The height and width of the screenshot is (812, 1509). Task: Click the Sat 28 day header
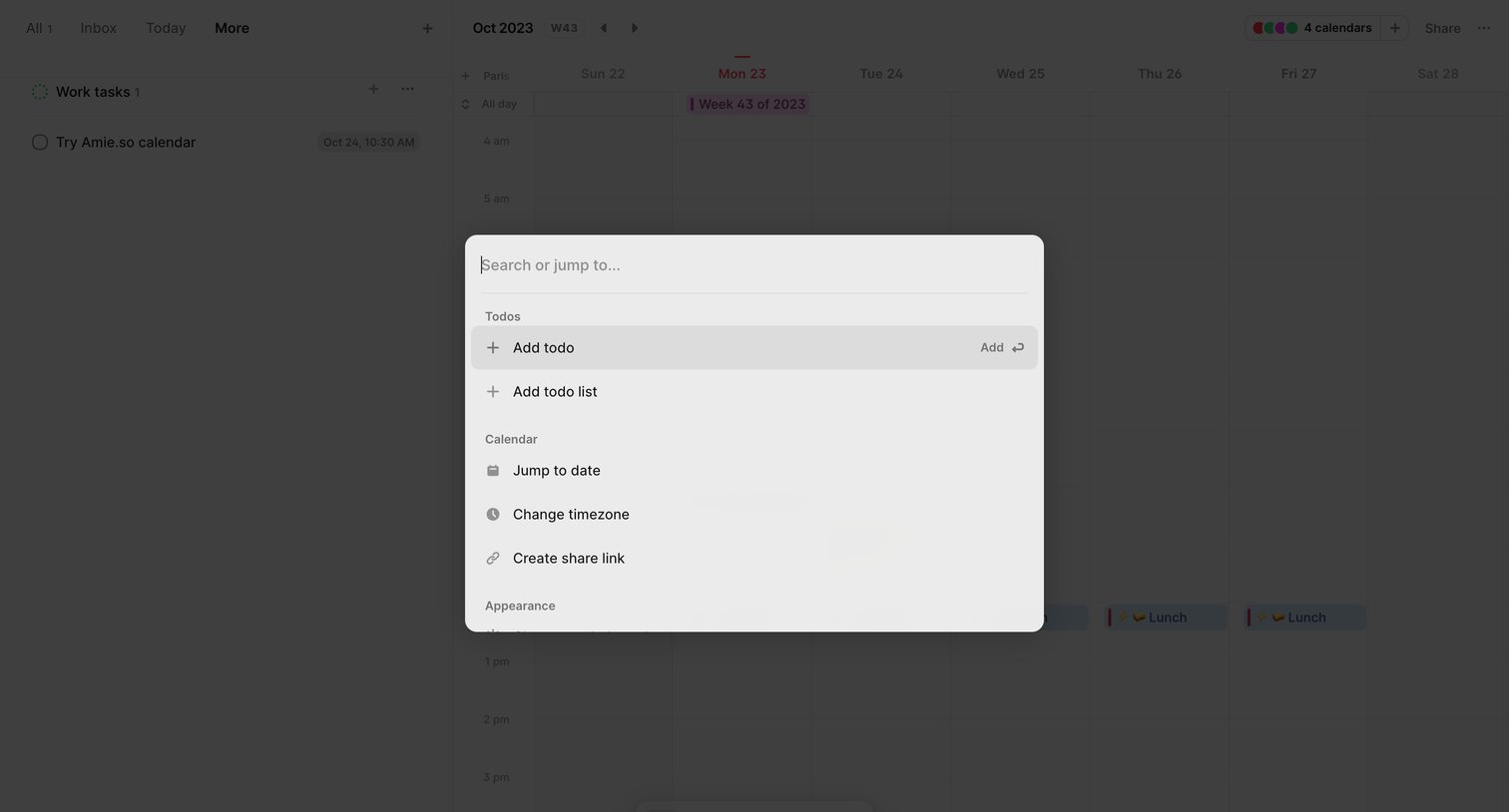tap(1438, 74)
